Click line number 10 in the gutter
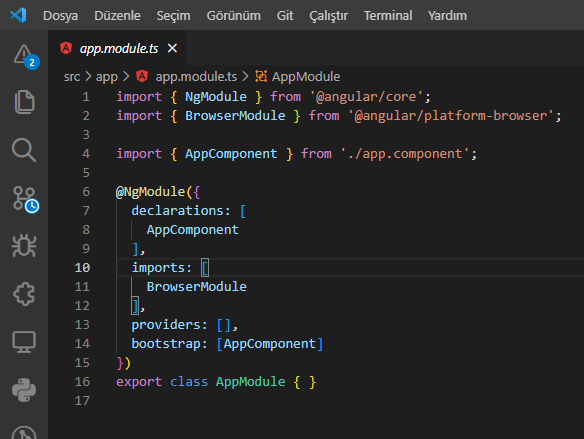 click(82, 267)
